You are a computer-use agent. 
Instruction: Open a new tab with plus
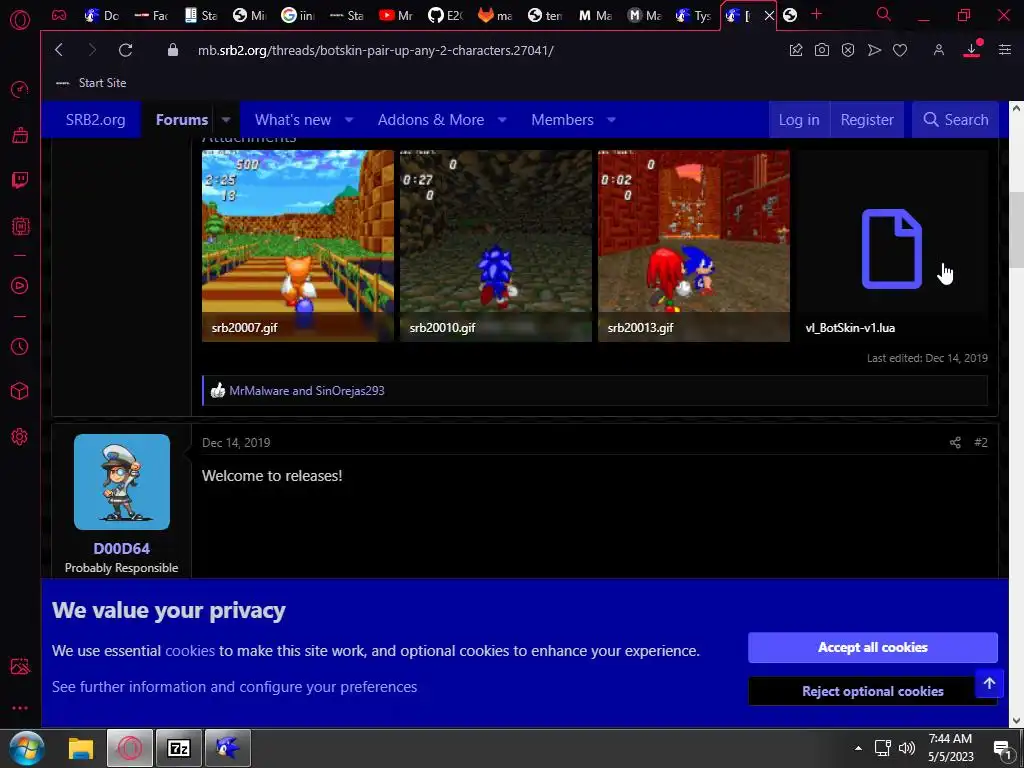click(x=816, y=14)
